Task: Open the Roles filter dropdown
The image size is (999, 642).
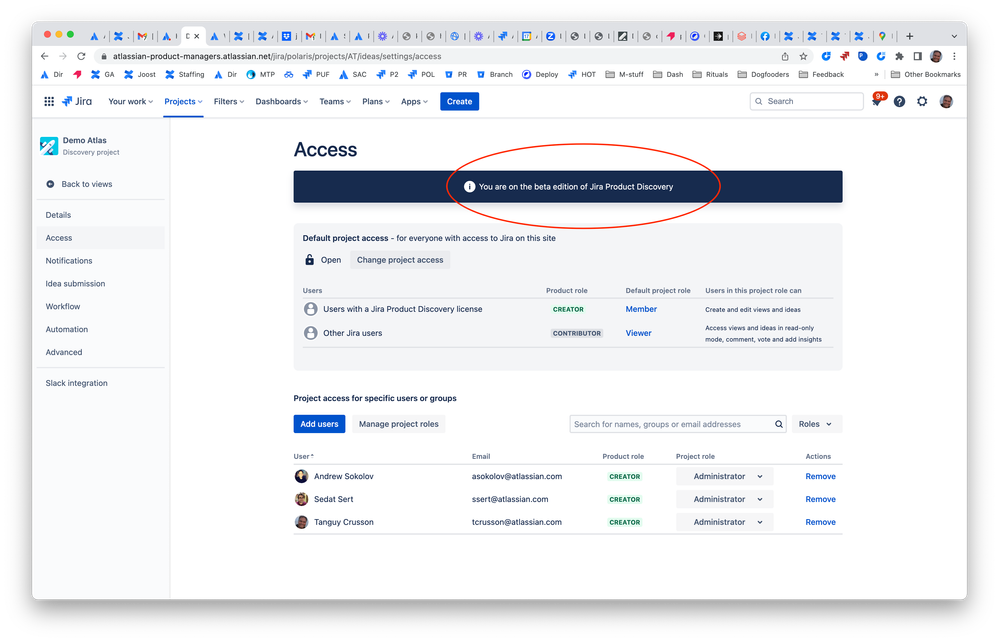Action: click(x=817, y=424)
